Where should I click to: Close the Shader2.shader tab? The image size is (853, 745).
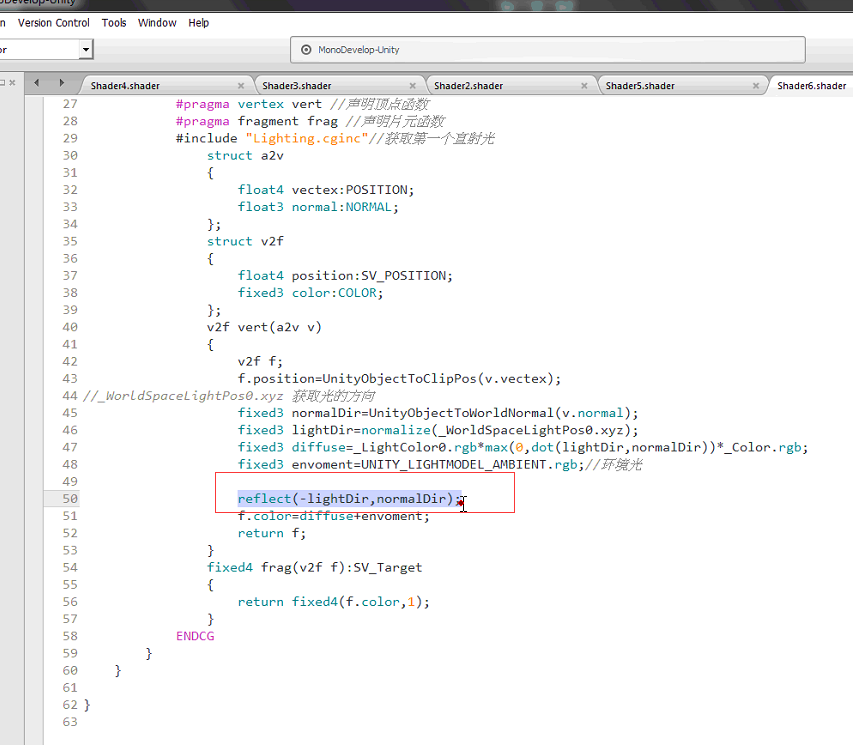click(584, 85)
